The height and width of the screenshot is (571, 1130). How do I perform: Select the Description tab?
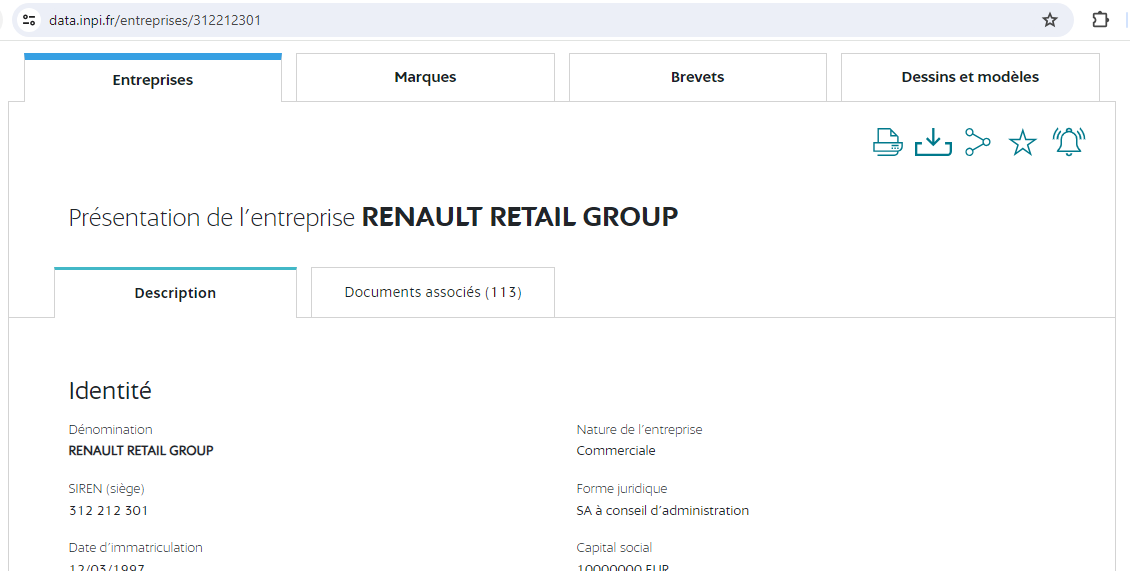[175, 292]
